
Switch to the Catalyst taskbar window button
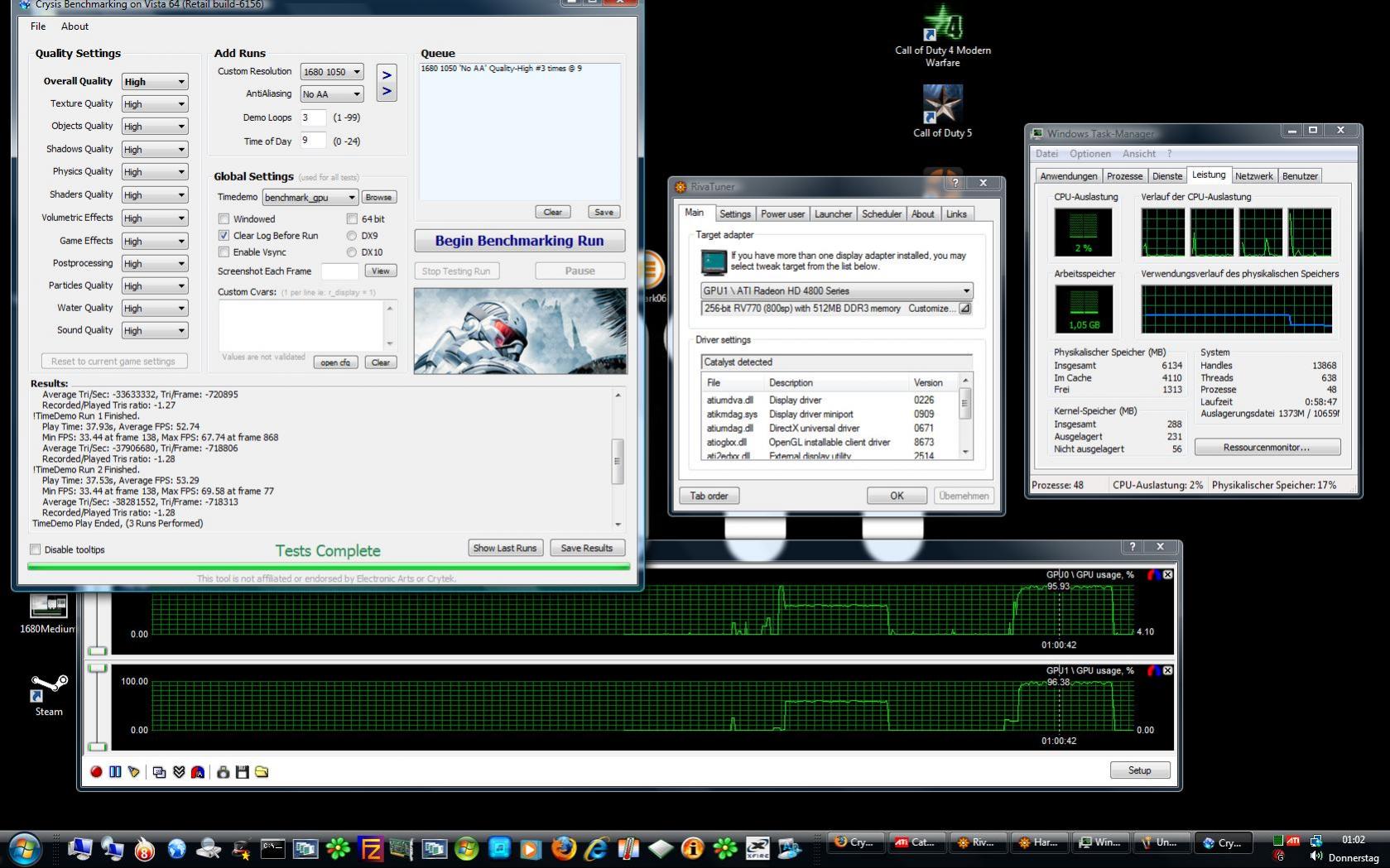coord(917,842)
